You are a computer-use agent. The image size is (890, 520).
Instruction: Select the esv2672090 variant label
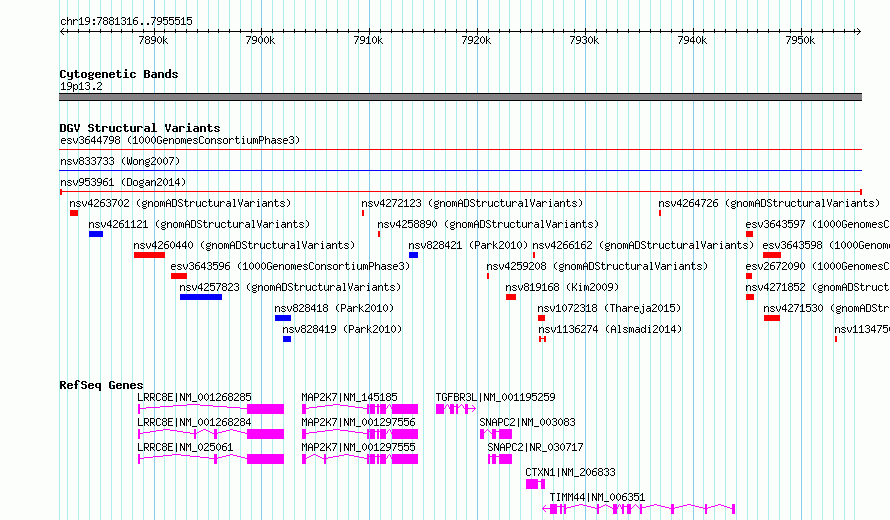click(x=817, y=266)
